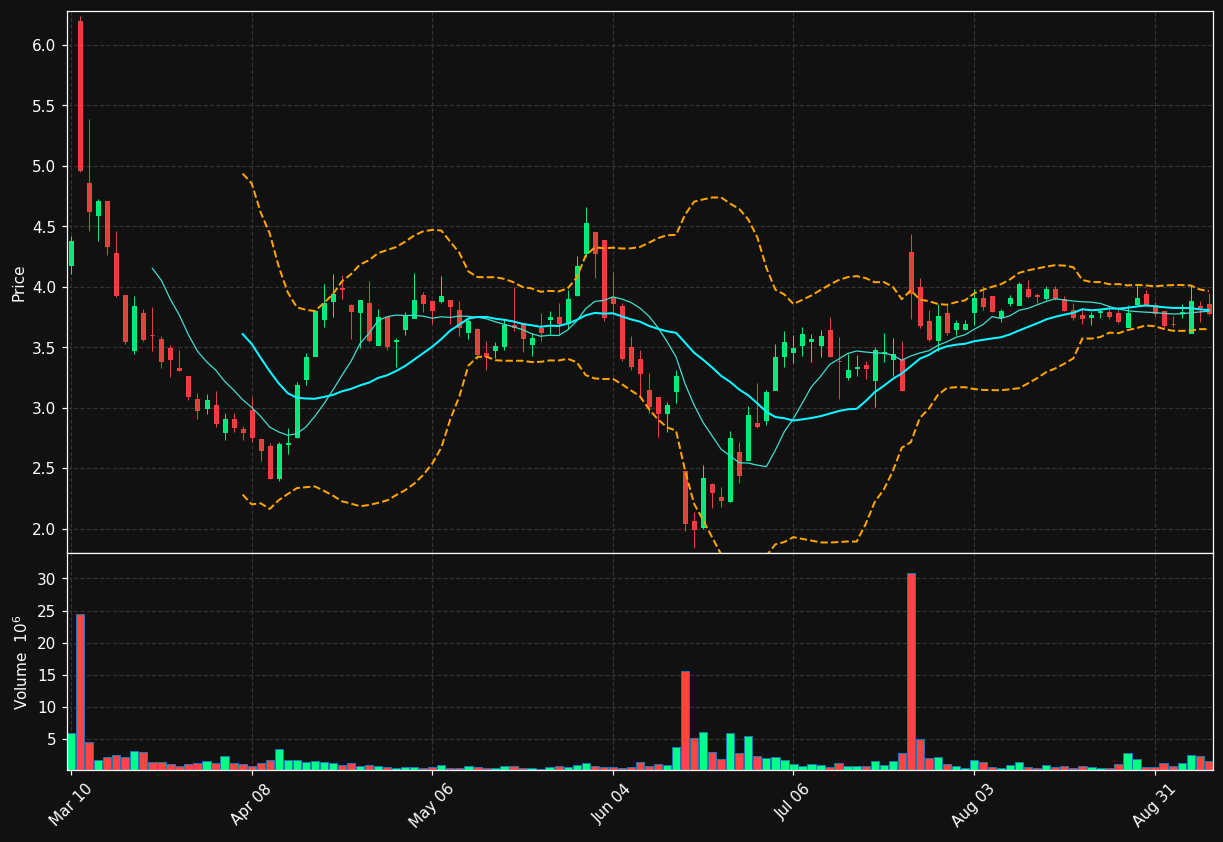Click the 5 volume axis label
Screen dimensions: 1223x842
coord(51,739)
